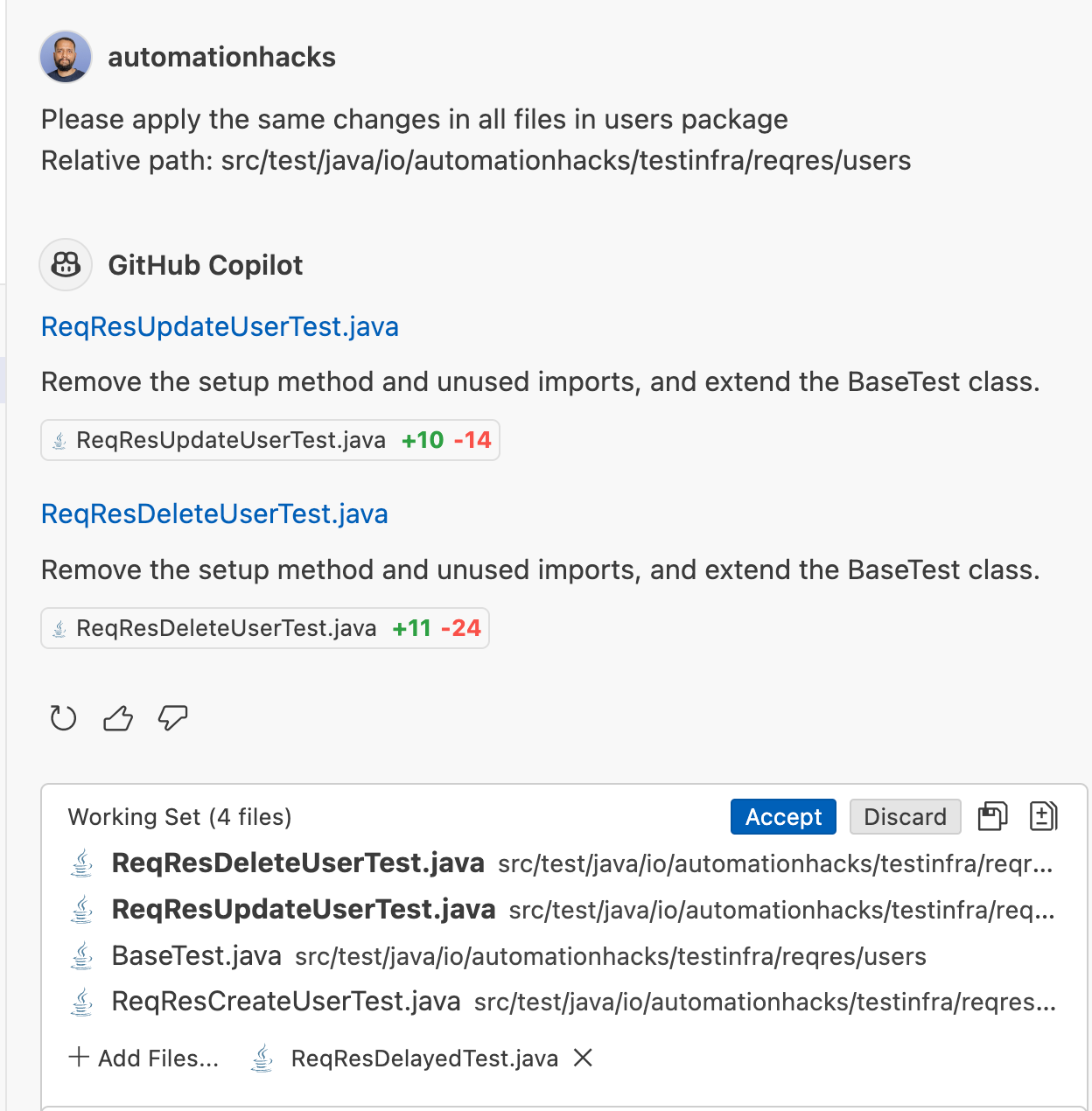Screen dimensions: 1092x1111
Task: Click the regenerate response icon
Action: point(63,717)
